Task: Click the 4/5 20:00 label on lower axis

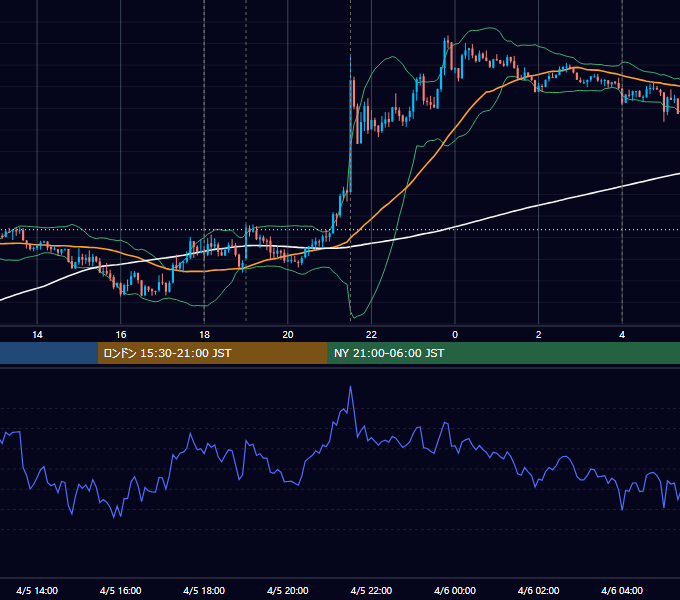Action: coord(288,590)
